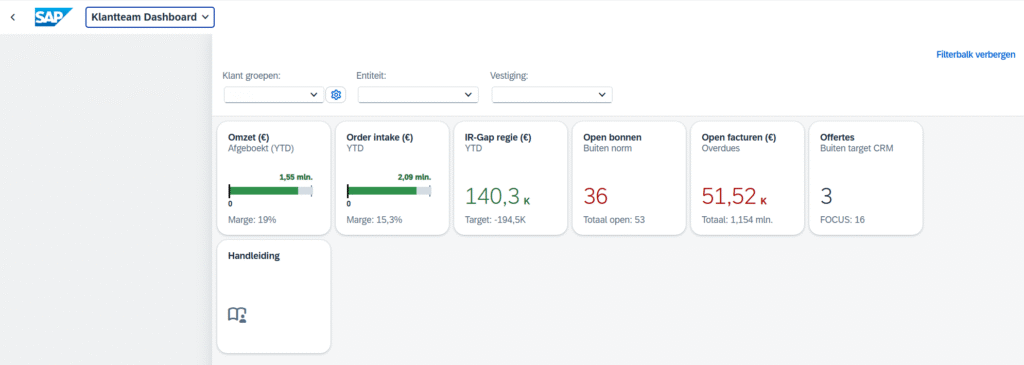1024x365 pixels.
Task: Click the SAP logo
Action: (x=54, y=17)
